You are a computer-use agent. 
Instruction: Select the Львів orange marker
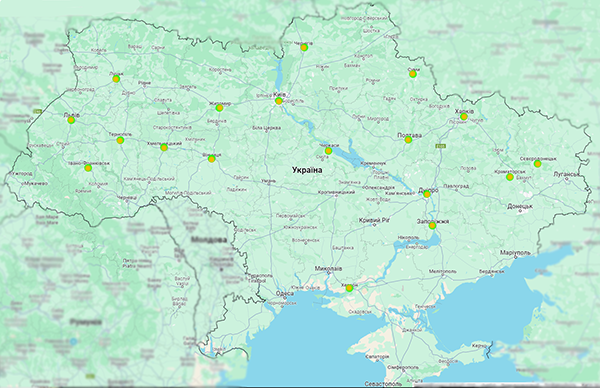click(71, 120)
